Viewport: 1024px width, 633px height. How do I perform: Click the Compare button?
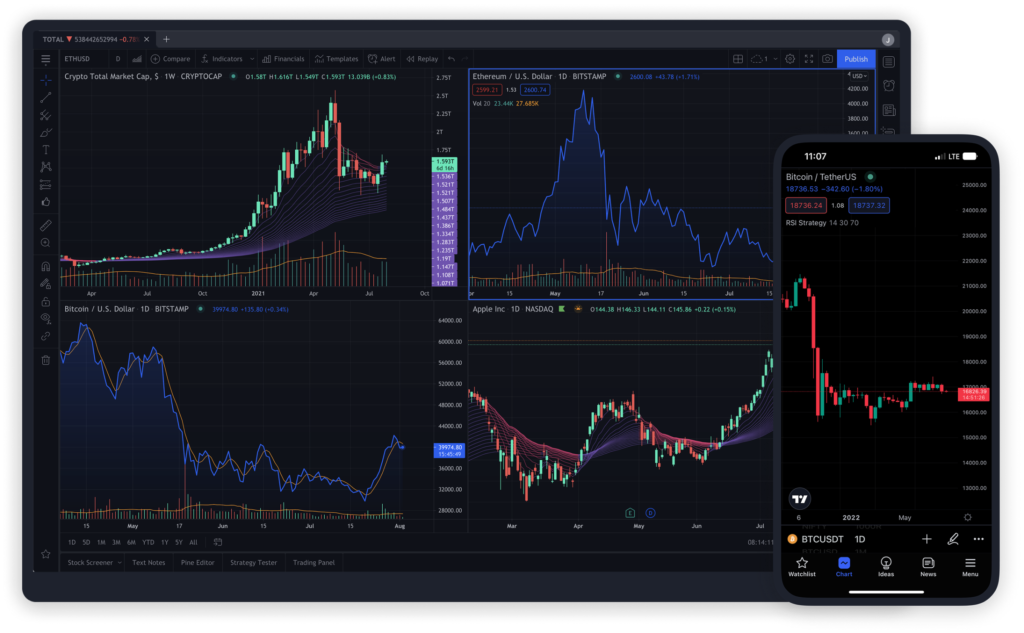[x=176, y=59]
